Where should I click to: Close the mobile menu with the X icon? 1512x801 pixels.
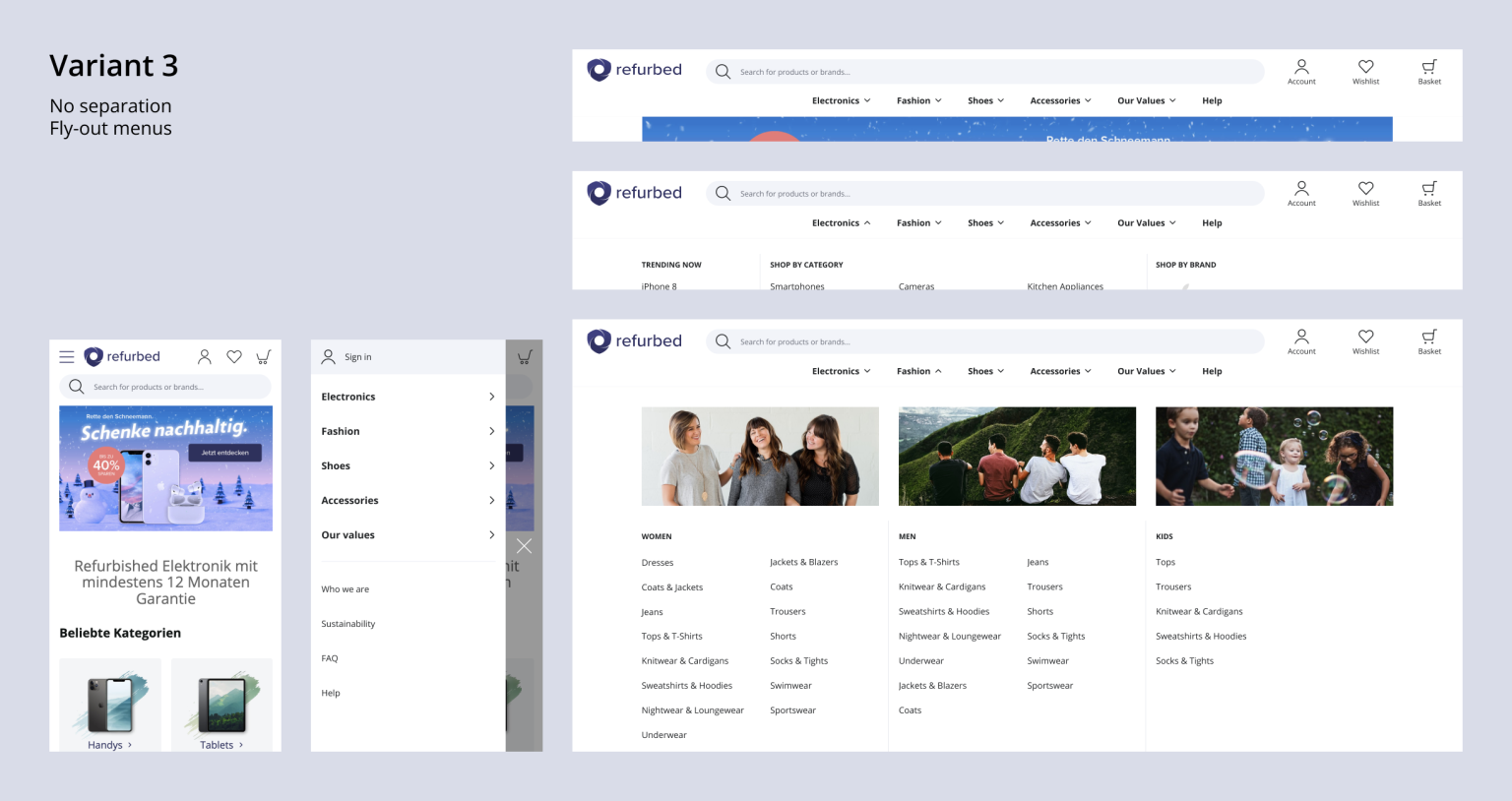(x=524, y=546)
